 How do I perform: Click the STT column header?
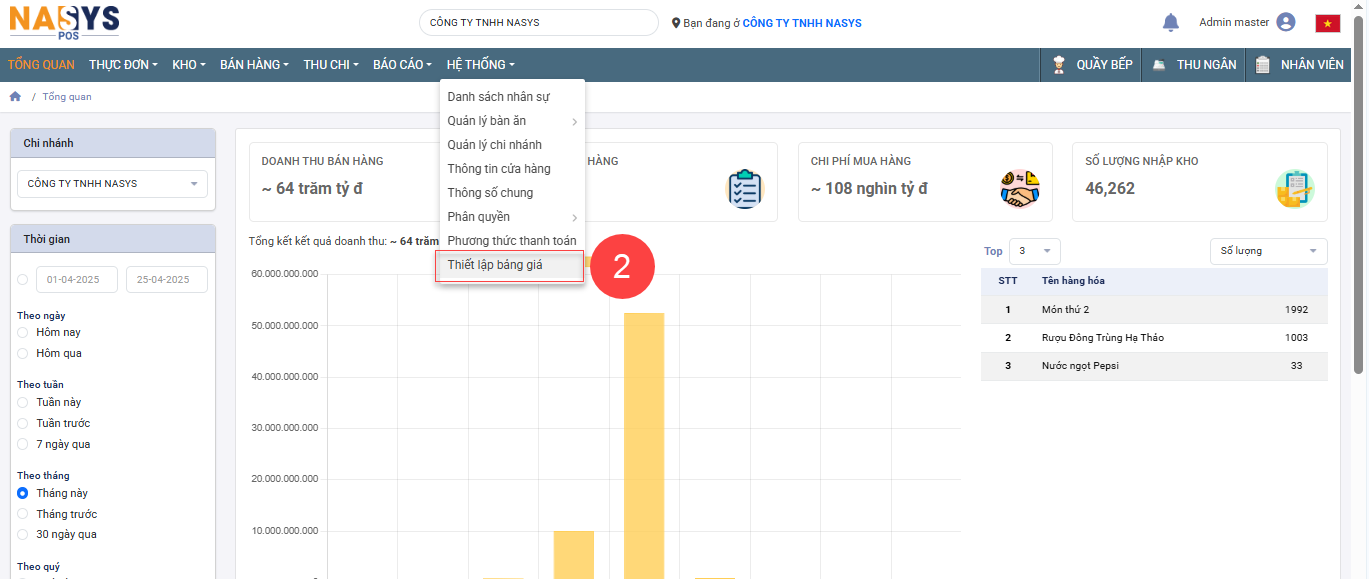(x=1008, y=281)
